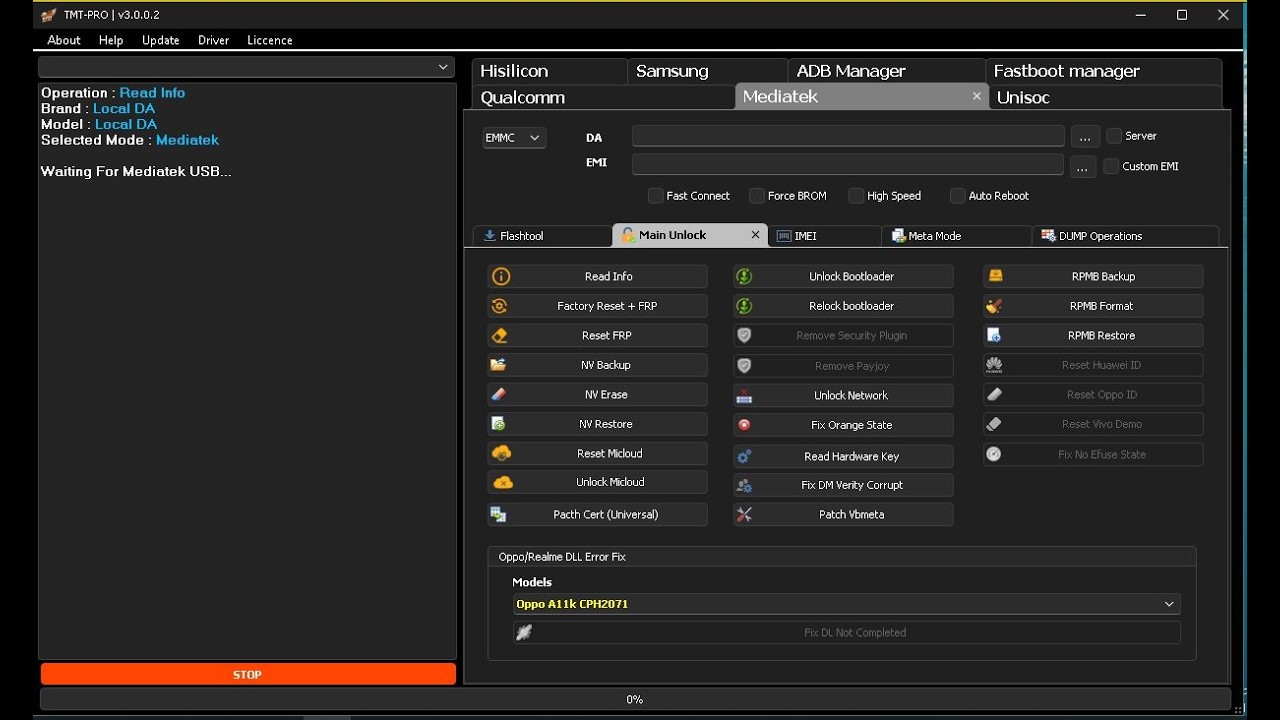Viewport: 1280px width, 720px height.
Task: Open the Driver menu
Action: [x=213, y=40]
